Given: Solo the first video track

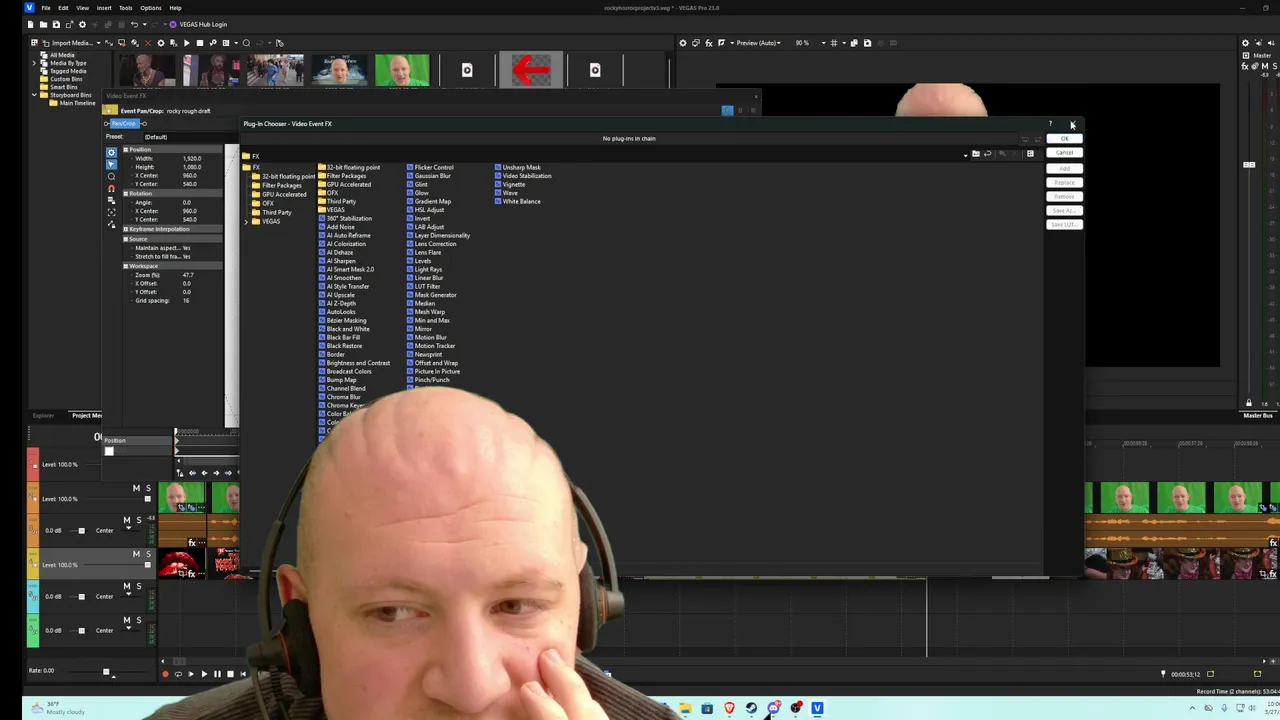Looking at the screenshot, I should (x=148, y=488).
